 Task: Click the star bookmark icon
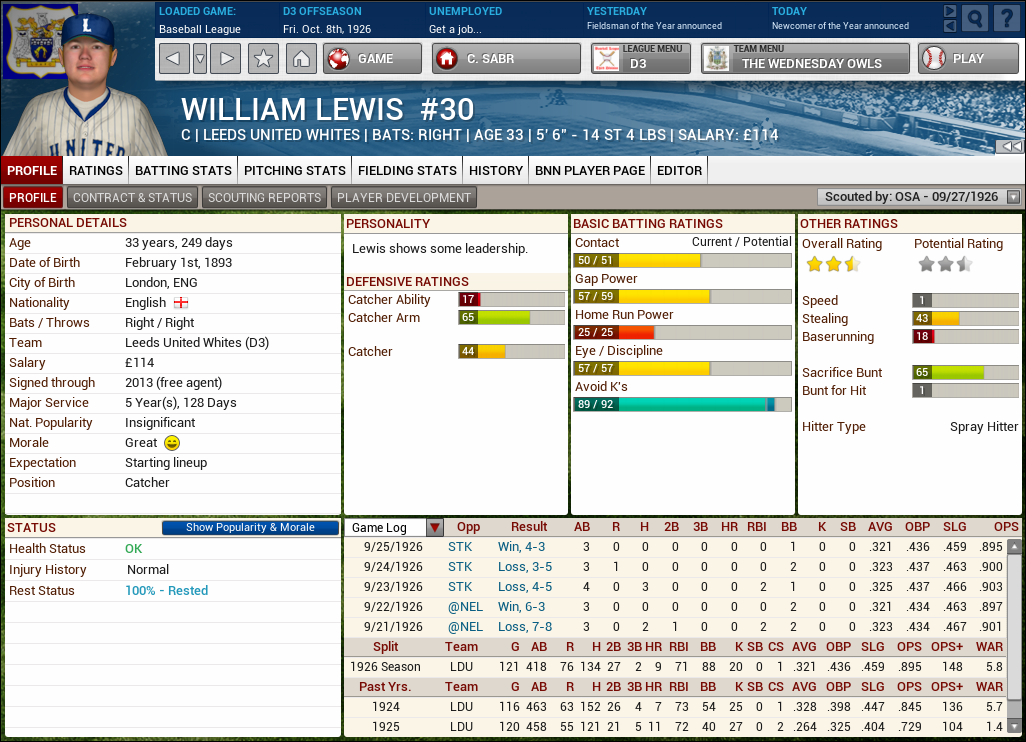click(x=263, y=59)
